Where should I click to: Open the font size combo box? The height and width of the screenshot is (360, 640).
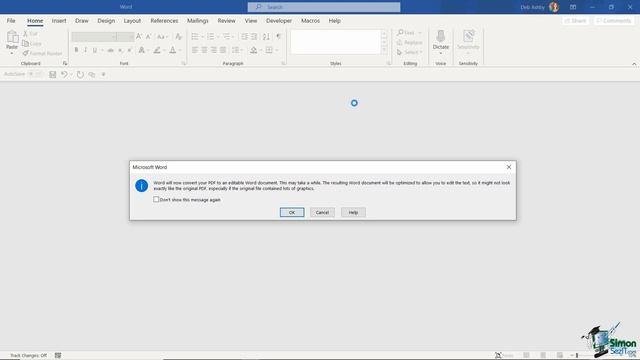pyautogui.click(x=126, y=37)
